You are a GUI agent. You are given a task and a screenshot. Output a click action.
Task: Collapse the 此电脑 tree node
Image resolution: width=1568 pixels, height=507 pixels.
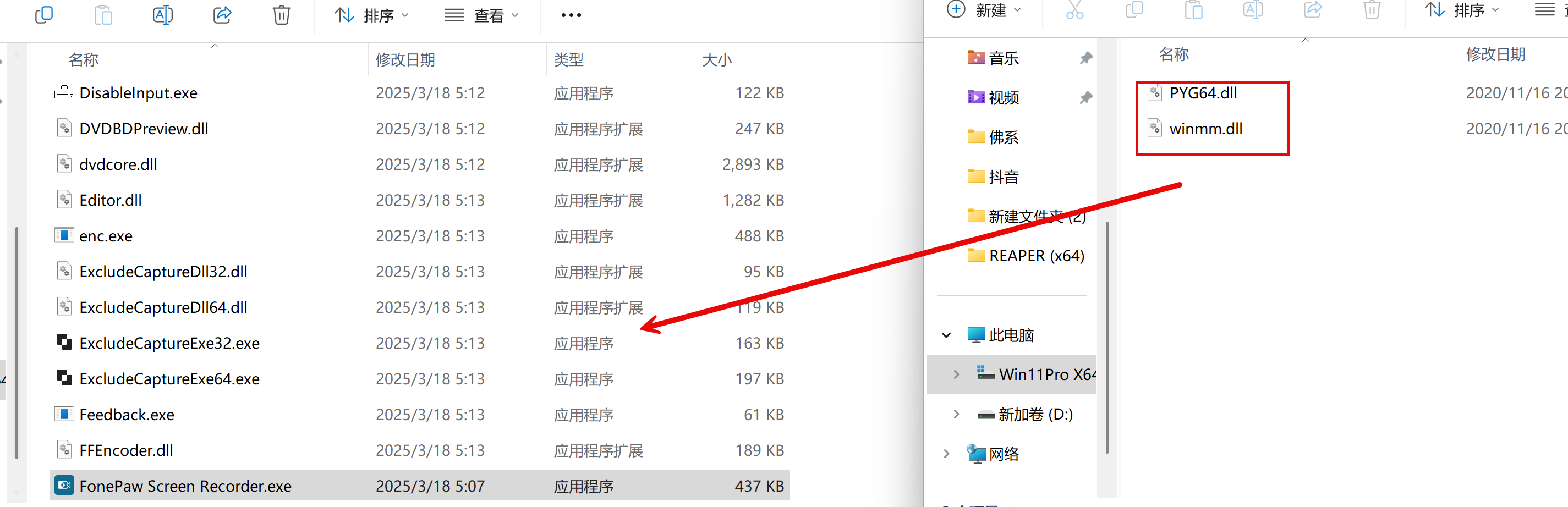point(946,335)
